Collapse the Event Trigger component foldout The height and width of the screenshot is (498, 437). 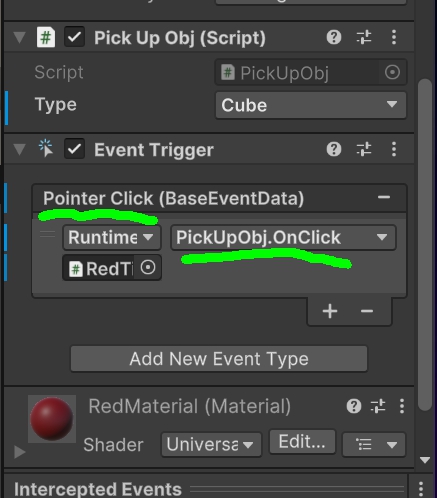point(20,149)
